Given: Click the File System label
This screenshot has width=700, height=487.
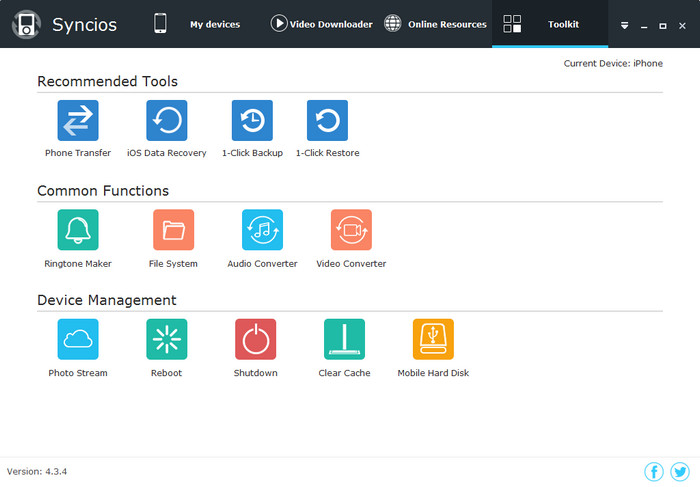Looking at the screenshot, I should tap(173, 264).
